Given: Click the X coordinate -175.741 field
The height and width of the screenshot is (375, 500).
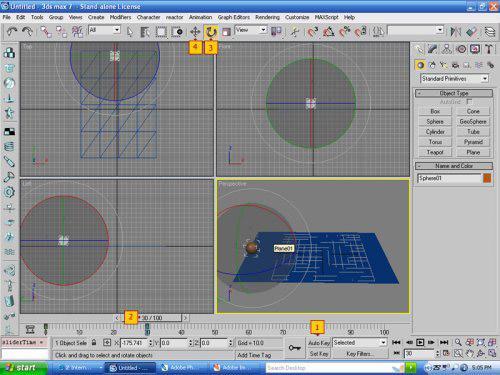Looking at the screenshot, I should click(x=134, y=343).
